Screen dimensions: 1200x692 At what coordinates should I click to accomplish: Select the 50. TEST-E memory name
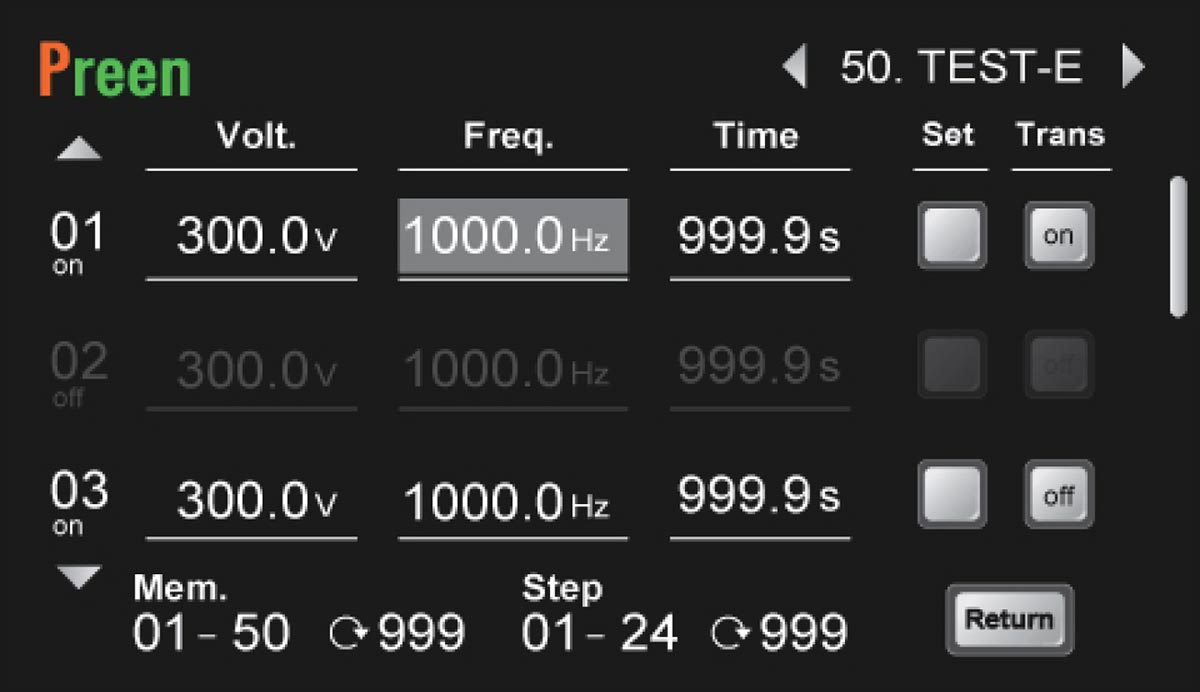[961, 68]
